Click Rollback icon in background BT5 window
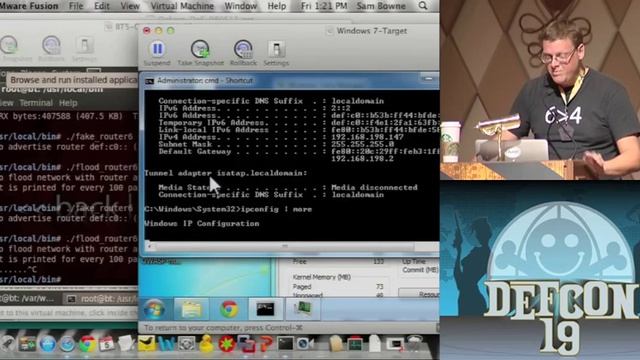The image size is (640, 360). [51, 45]
